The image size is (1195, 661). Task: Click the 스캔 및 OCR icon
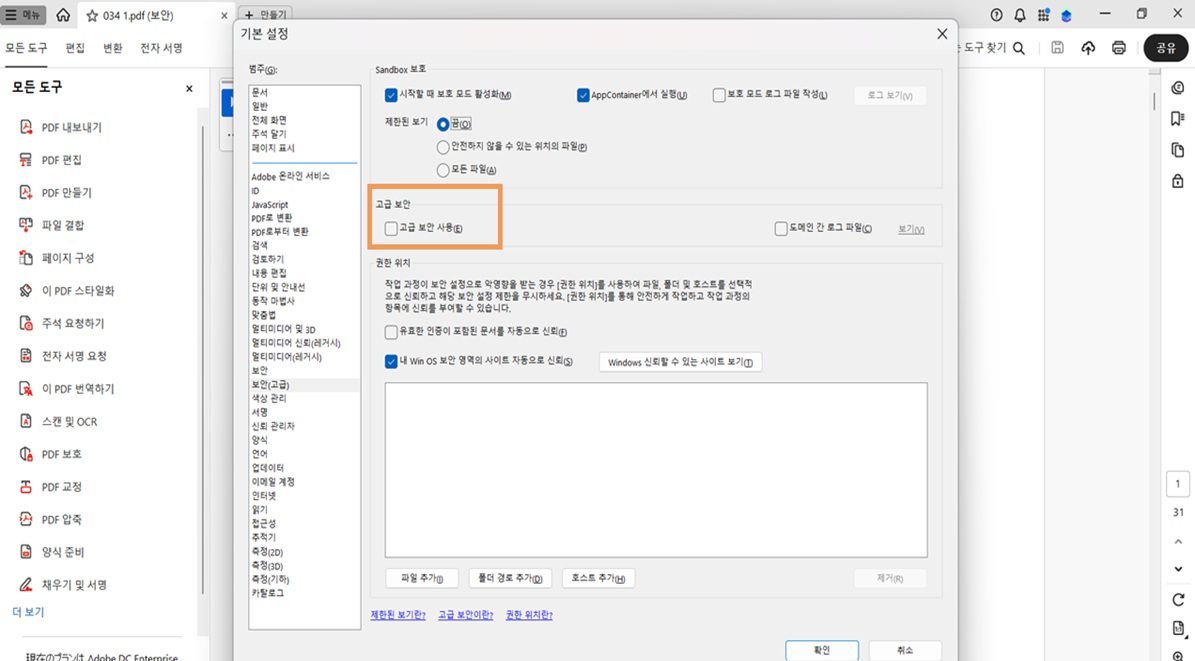[x=26, y=421]
